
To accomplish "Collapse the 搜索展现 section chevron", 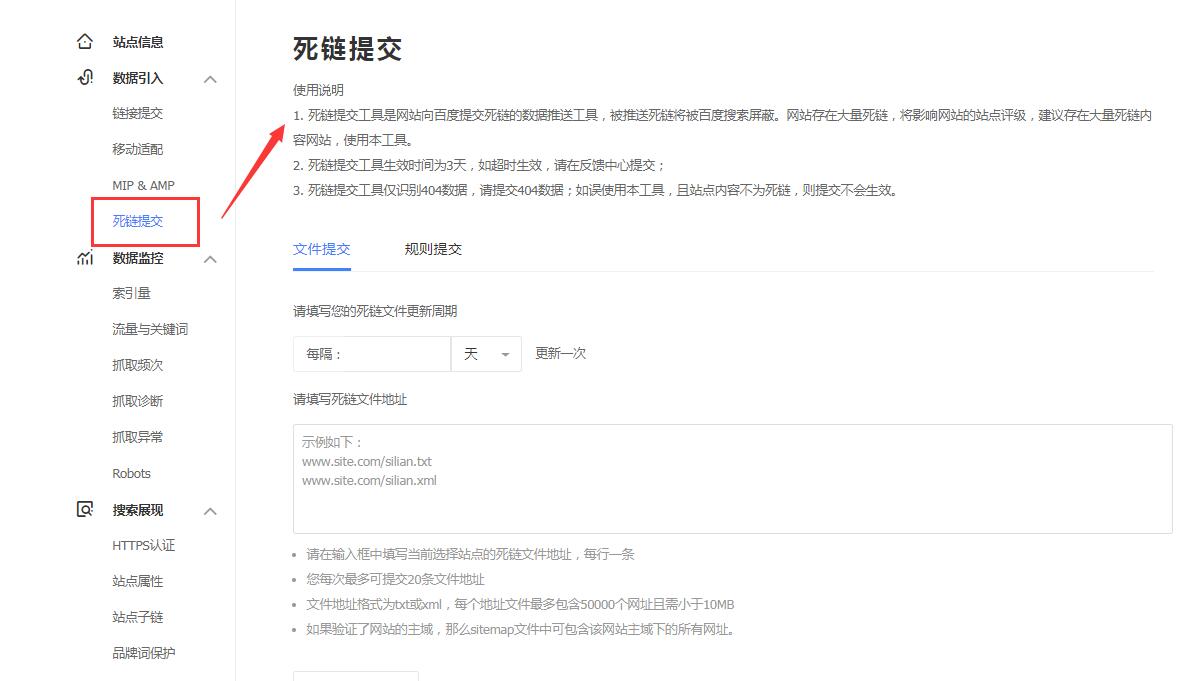I will (x=210, y=511).
